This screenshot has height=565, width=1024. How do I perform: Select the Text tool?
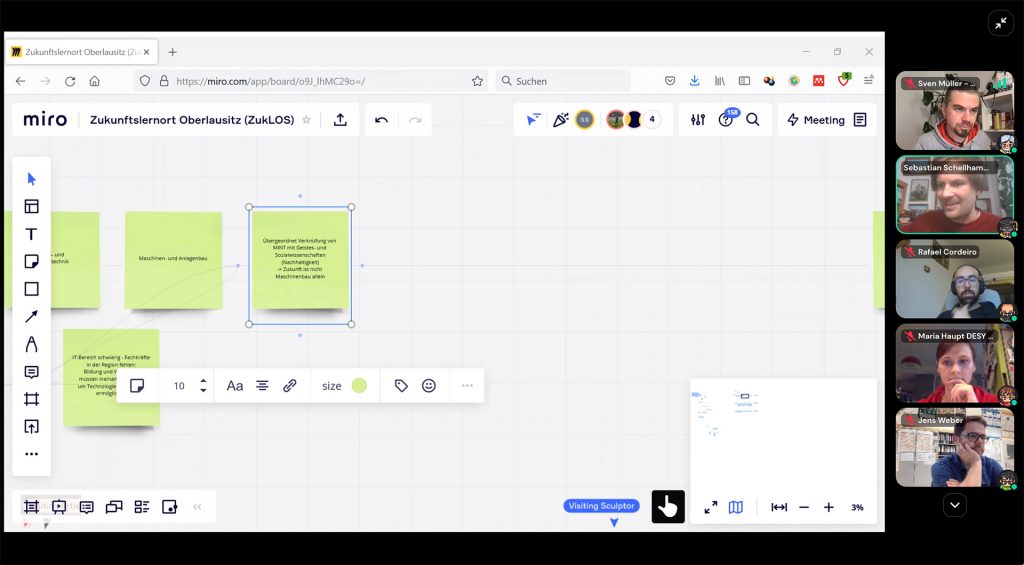(x=31, y=234)
